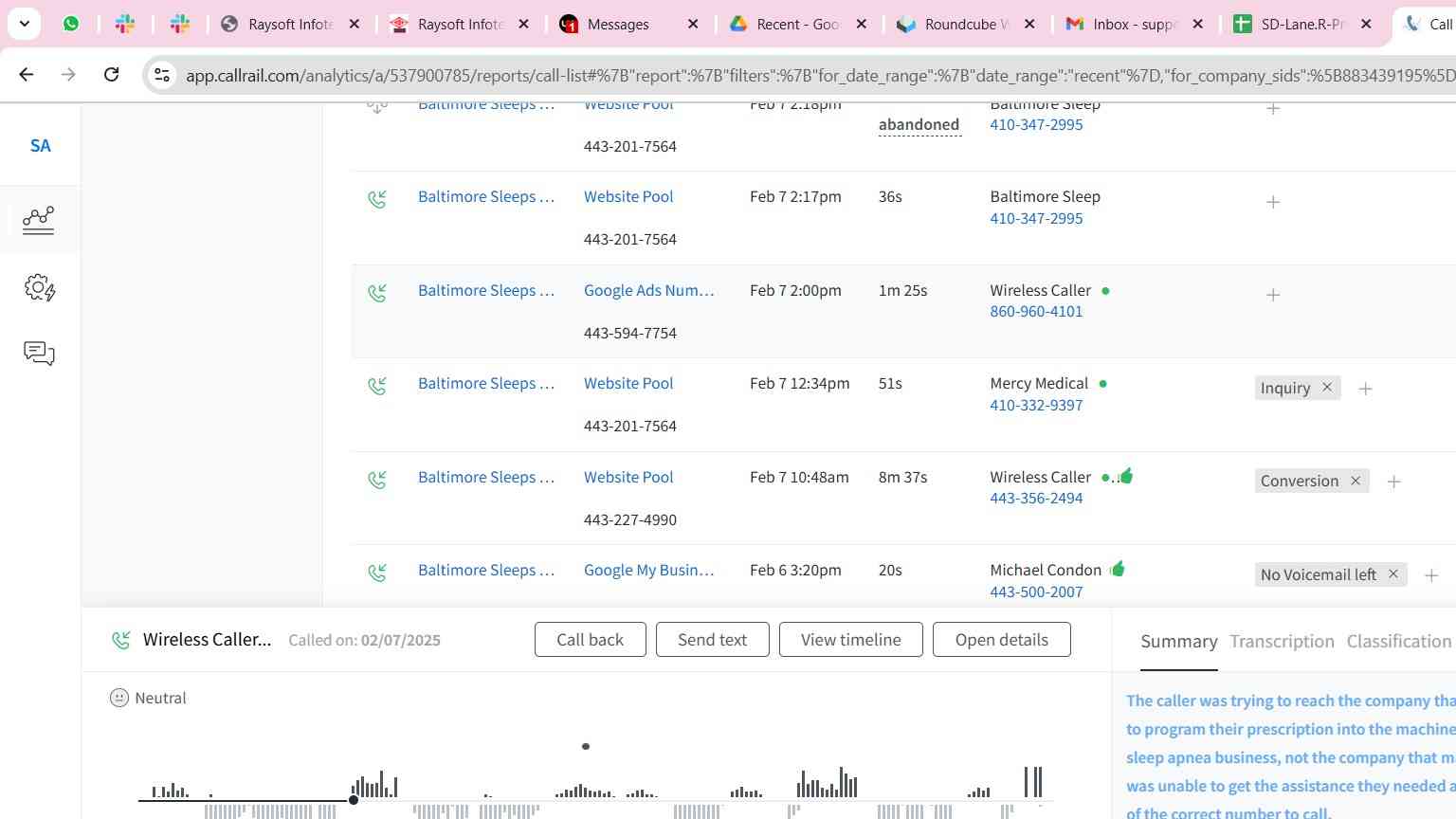Open Google Ads Number source link
Image resolution: width=1456 pixels, height=819 pixels.
coord(649,290)
